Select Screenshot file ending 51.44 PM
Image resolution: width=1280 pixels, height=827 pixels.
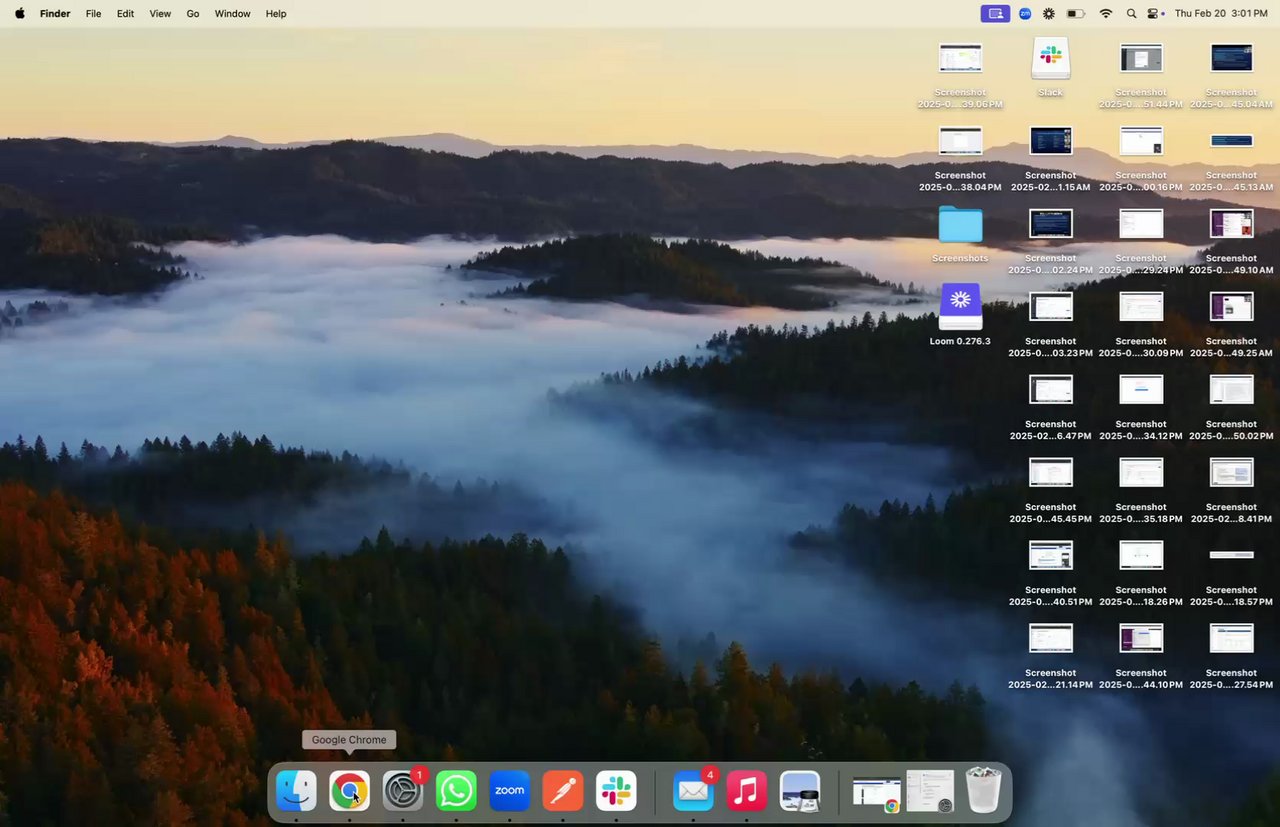[x=1141, y=58]
